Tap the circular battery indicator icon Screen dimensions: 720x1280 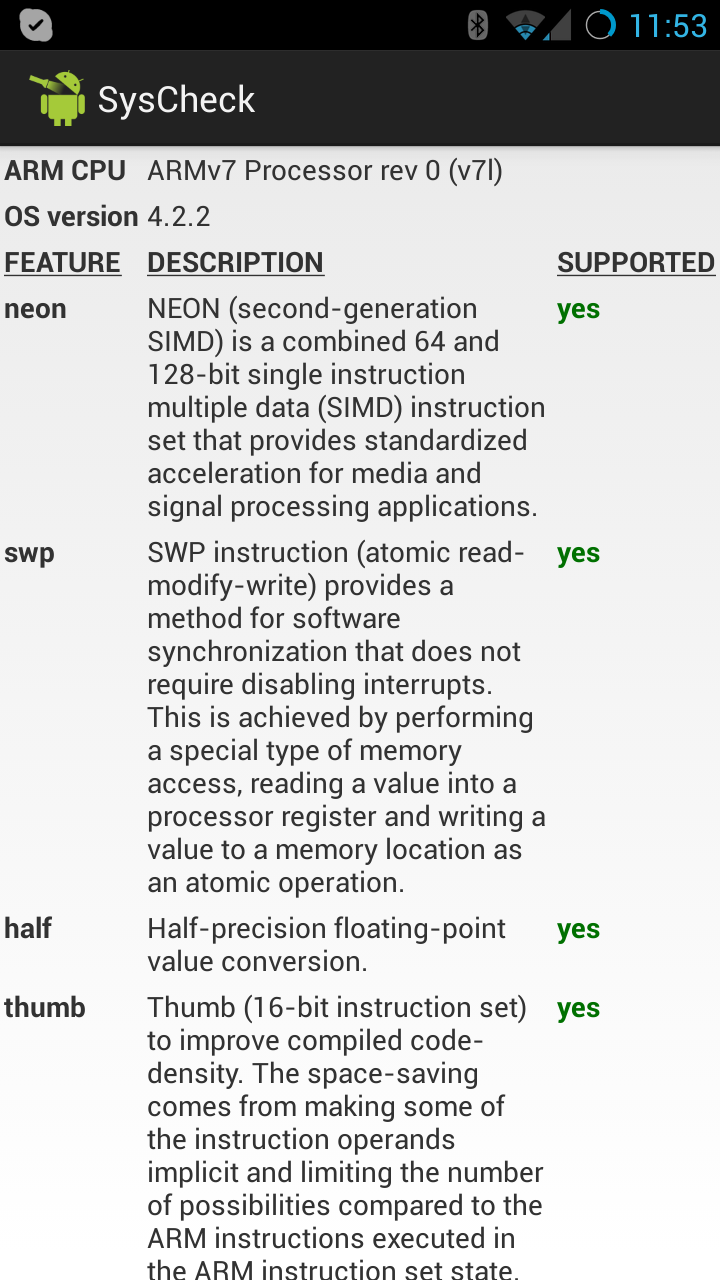(x=600, y=25)
